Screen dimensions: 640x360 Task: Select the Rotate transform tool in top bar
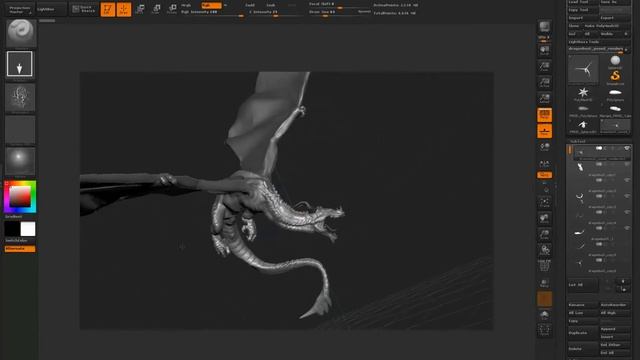click(x=172, y=9)
